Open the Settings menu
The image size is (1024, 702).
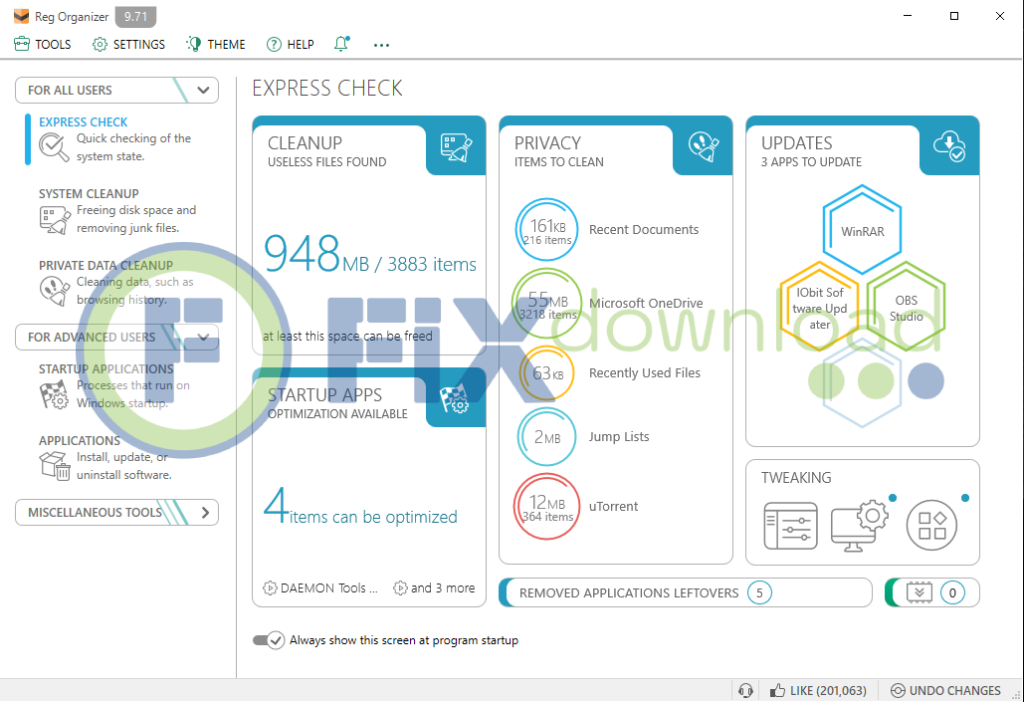pyautogui.click(x=129, y=44)
